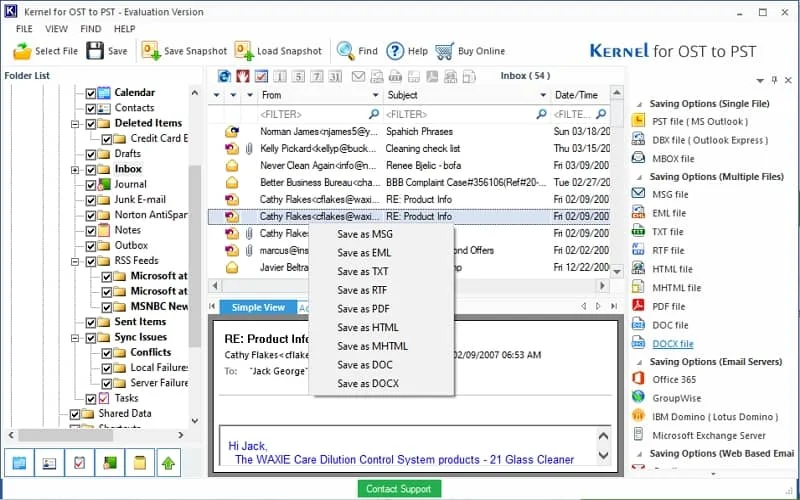
Task: Toggle the Drafts folder checkbox
Action: [90, 155]
